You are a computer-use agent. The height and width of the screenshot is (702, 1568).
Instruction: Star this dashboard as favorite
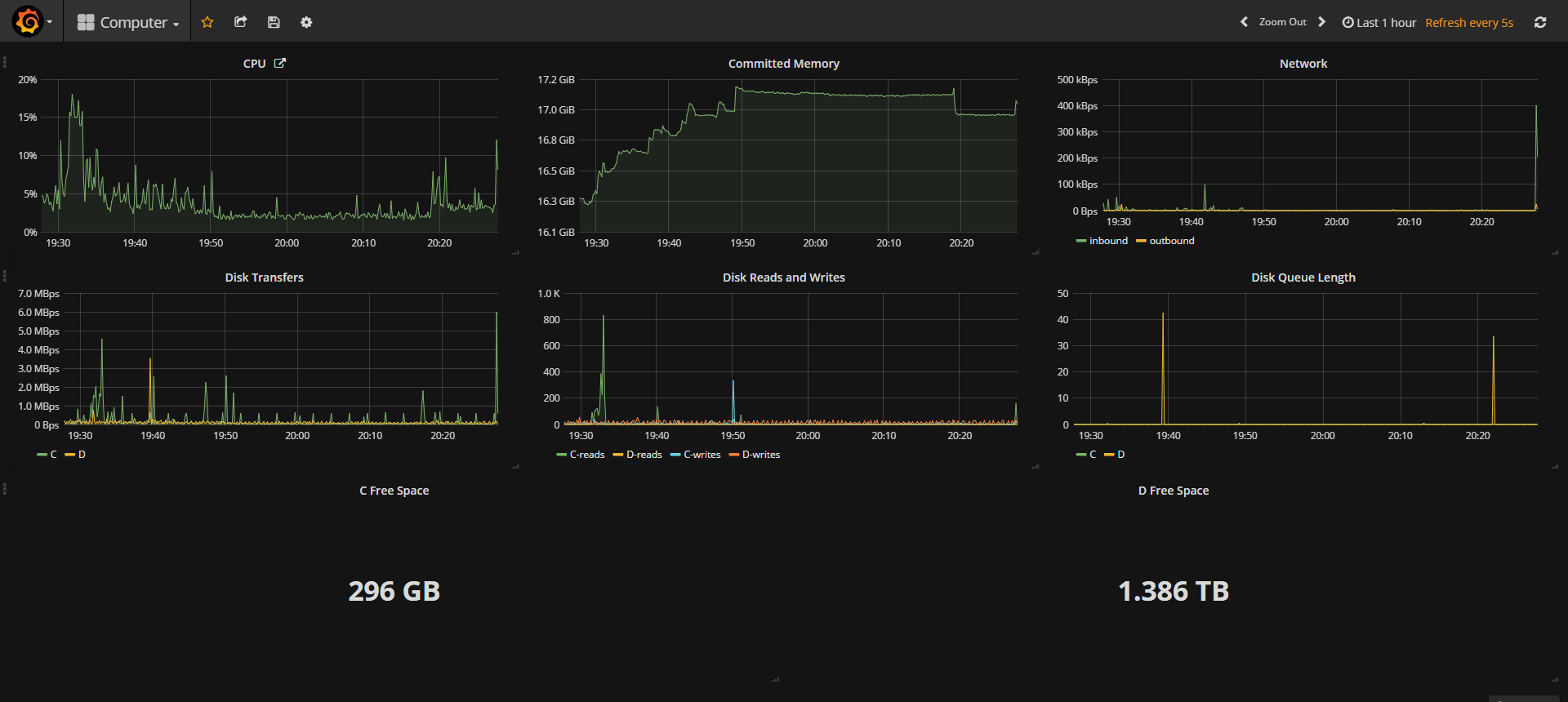(207, 22)
